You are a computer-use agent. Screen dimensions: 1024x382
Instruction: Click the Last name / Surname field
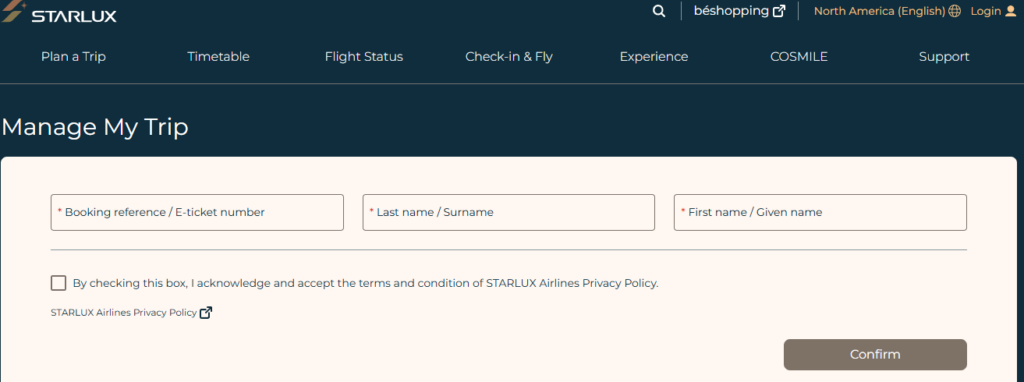pyautogui.click(x=509, y=212)
